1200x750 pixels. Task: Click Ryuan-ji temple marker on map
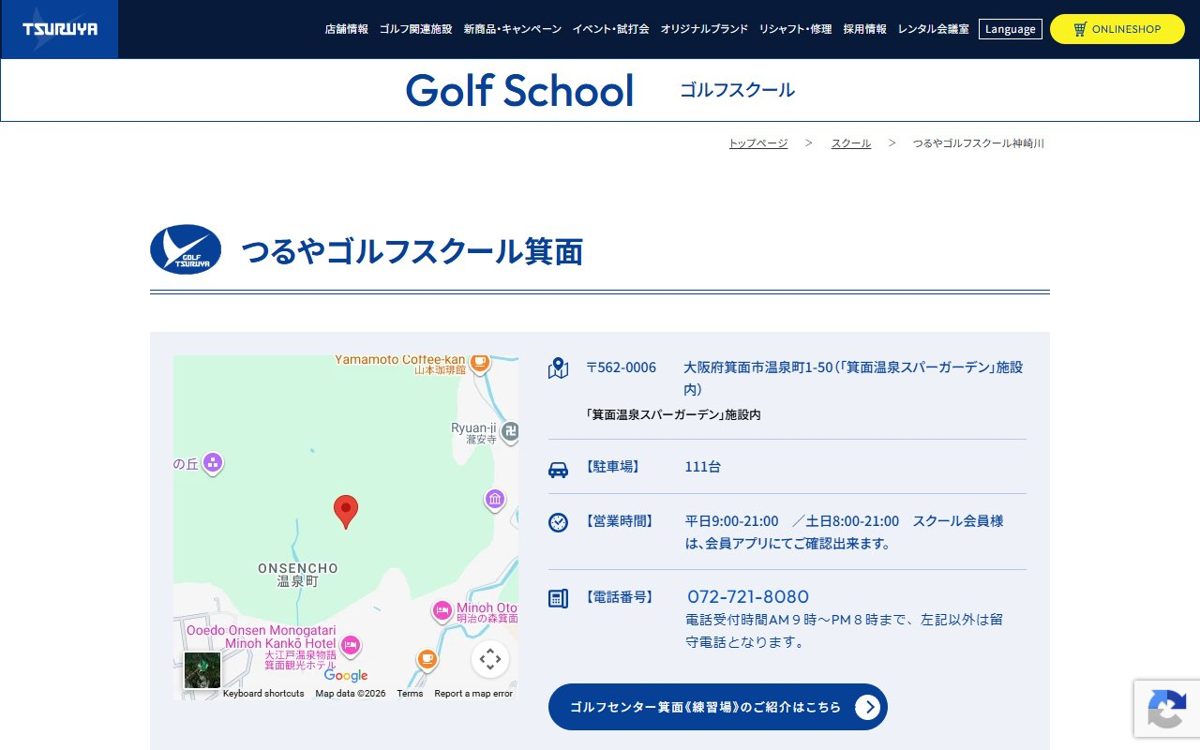510,432
